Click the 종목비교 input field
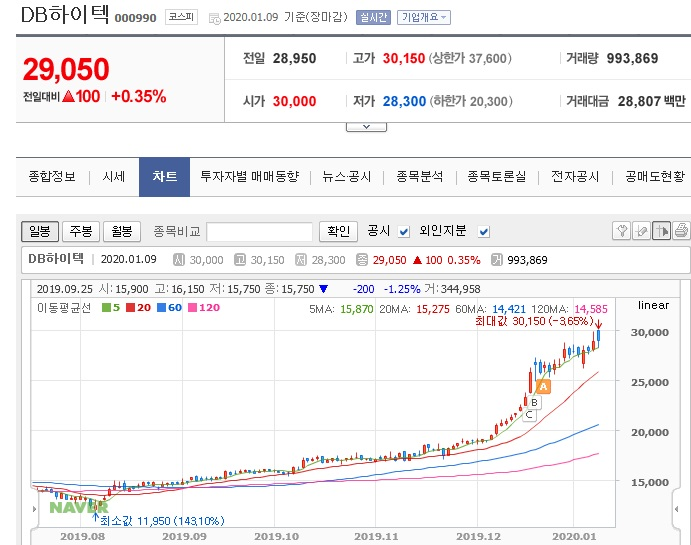691x545 pixels. (x=260, y=232)
